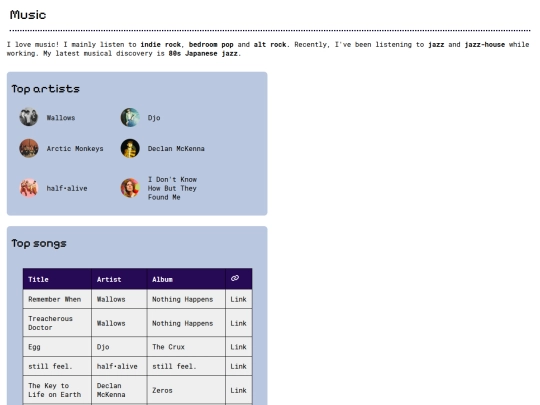Image resolution: width=540 pixels, height=405 pixels.
Task: Click the Wallows artist cell for Remember When
Action: tap(119, 299)
